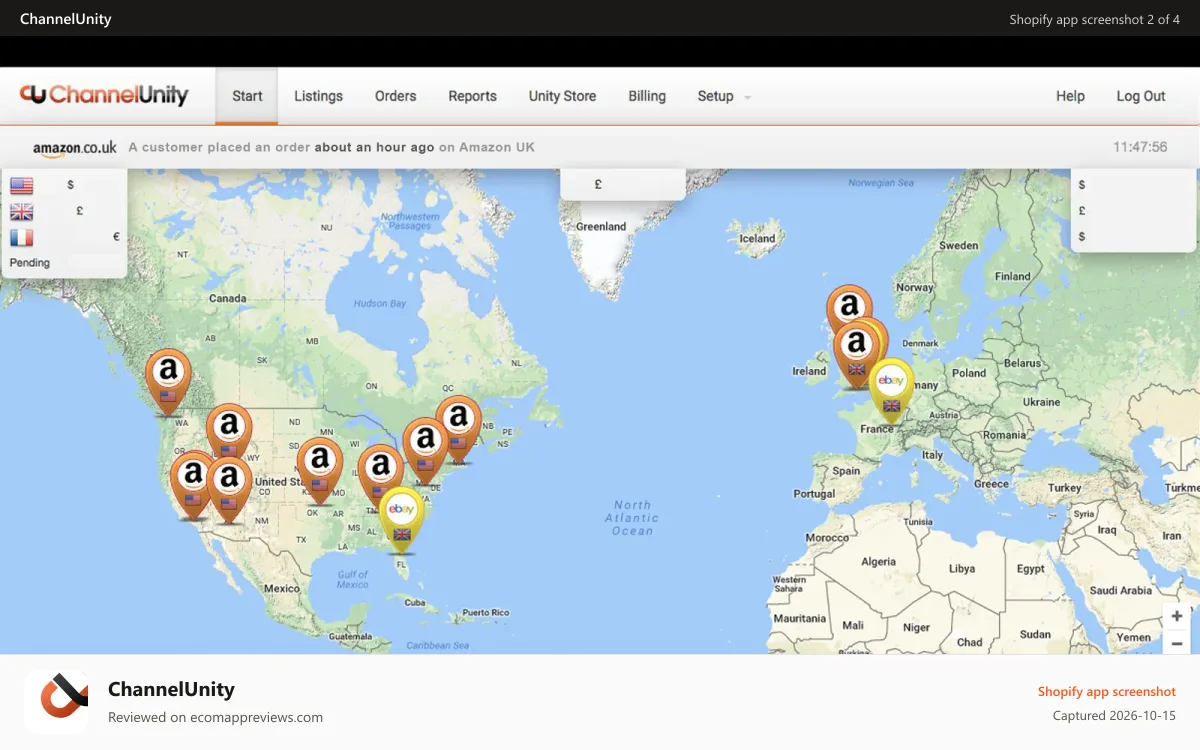The image size is (1200, 750).
Task: Click the UK flag icon in currency panel
Action: pos(21,211)
